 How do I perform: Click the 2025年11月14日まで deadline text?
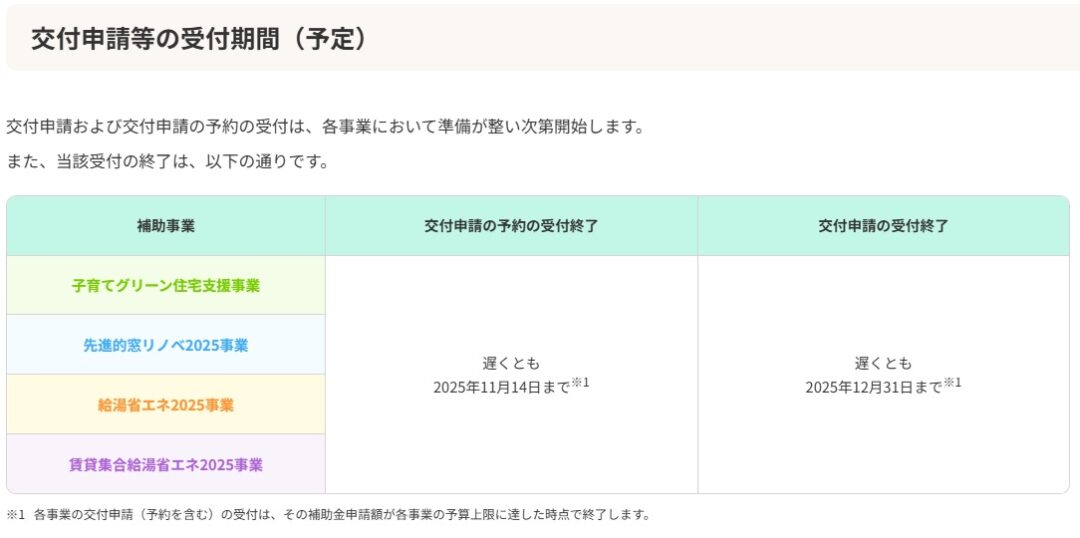coord(501,388)
